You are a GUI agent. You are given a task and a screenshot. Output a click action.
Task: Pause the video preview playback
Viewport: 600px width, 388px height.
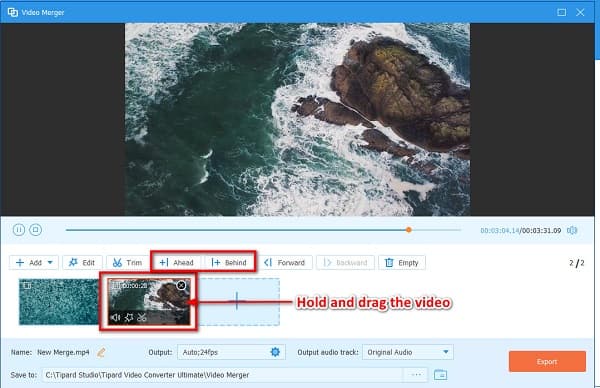[19, 230]
